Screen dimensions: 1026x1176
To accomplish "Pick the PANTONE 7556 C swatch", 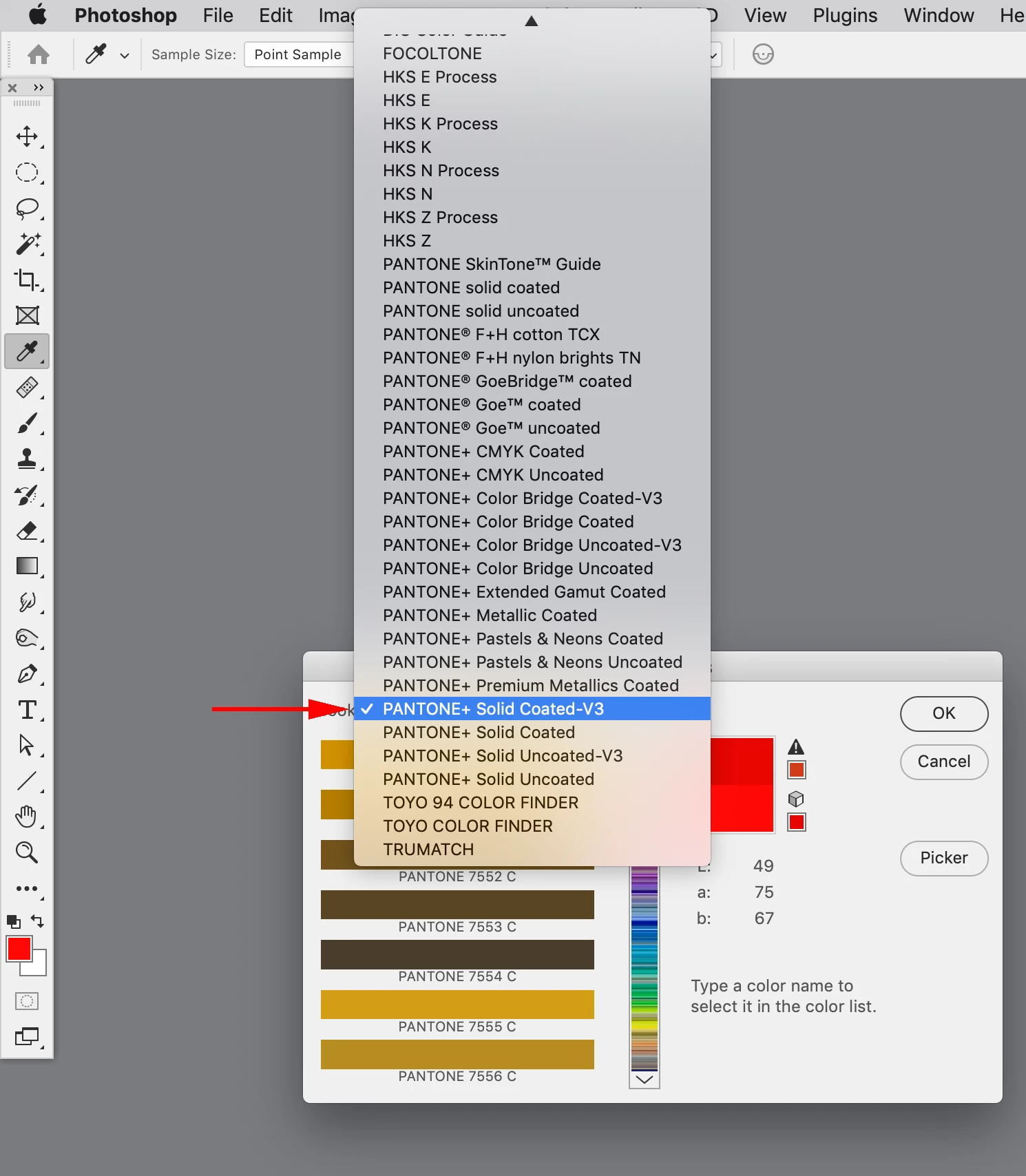I will pos(457,1054).
